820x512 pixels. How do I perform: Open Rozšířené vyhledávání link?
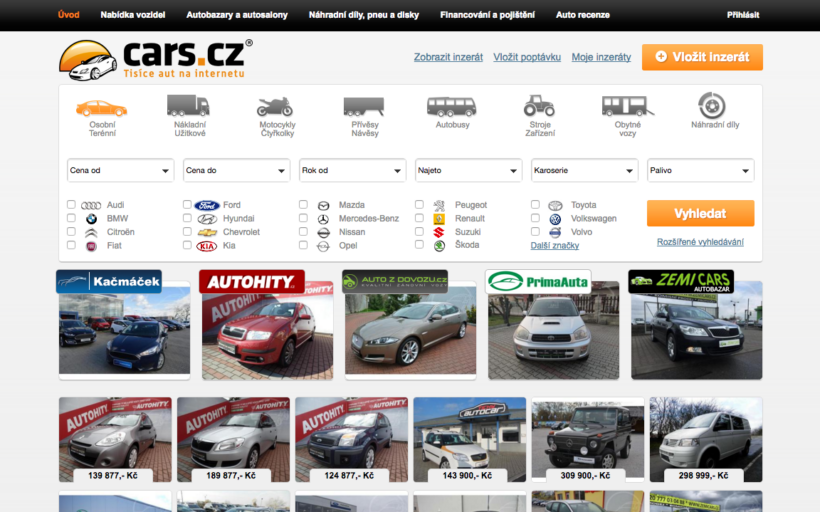(x=700, y=242)
